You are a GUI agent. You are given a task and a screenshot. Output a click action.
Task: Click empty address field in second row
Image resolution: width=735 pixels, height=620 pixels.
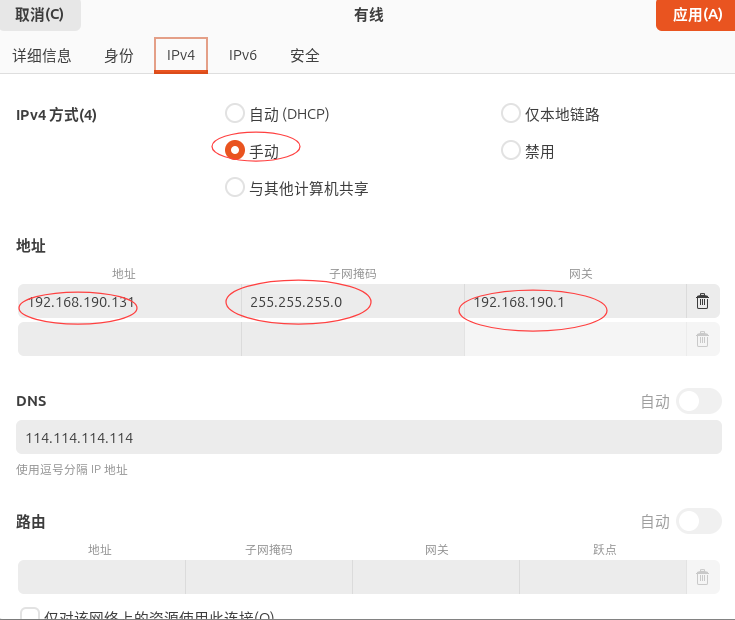130,339
